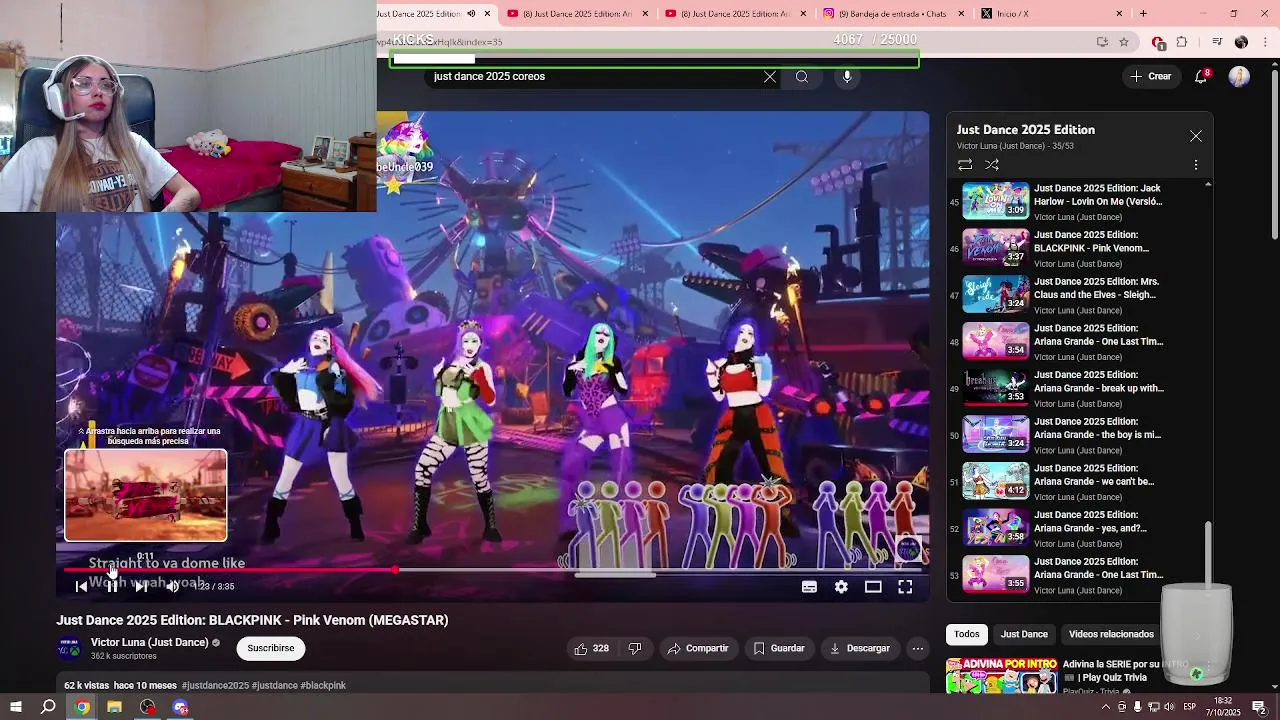Screen dimensions: 1280x720
Task: Open Victor Luna (Just Dance) channel link
Action: click(149, 642)
